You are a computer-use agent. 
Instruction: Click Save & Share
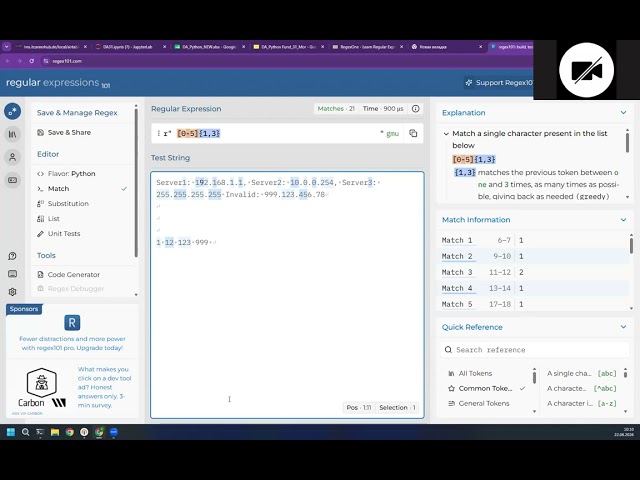[x=69, y=132]
